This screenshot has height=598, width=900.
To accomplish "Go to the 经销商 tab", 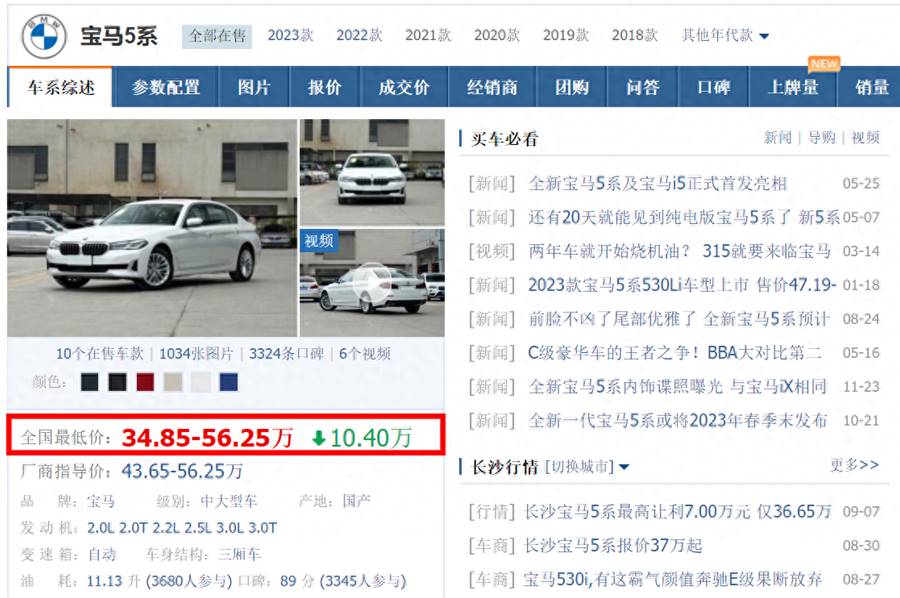I will (492, 87).
